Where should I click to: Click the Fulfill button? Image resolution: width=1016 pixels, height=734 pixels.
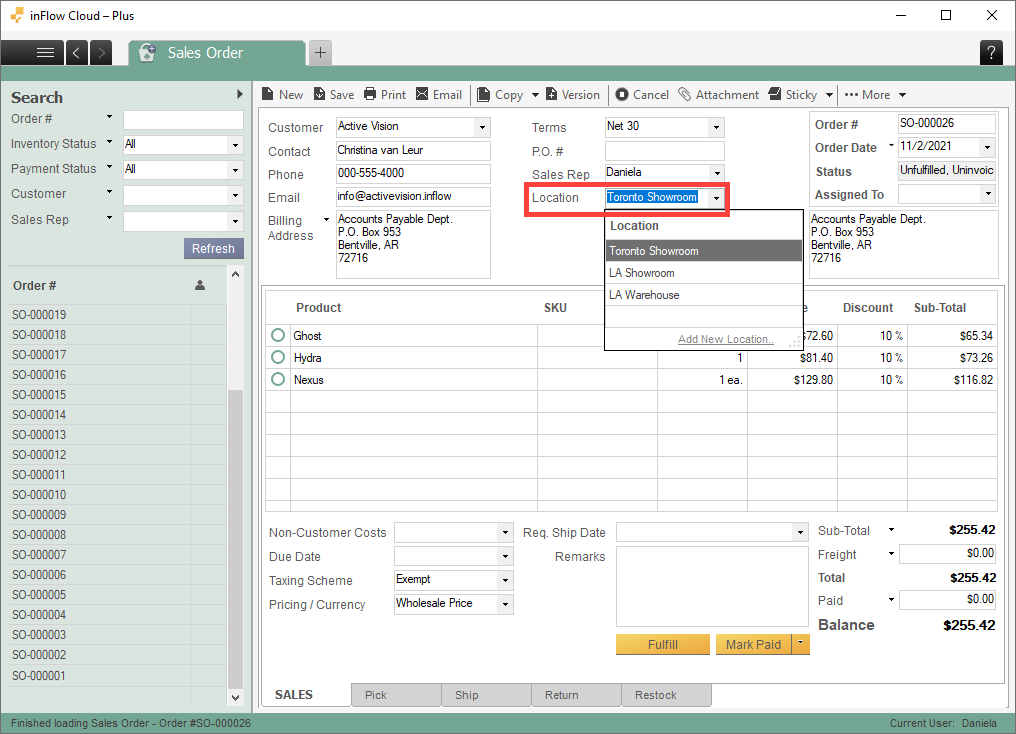pos(662,644)
